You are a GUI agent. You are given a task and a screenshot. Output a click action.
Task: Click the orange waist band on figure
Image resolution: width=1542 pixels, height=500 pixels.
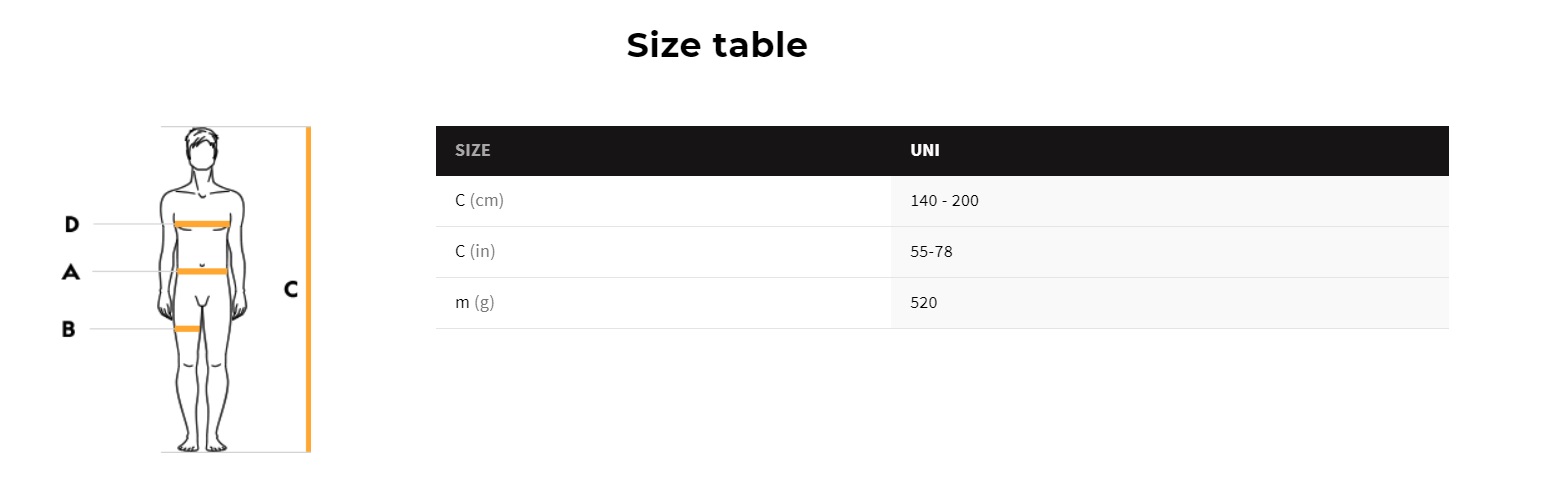[202, 271]
